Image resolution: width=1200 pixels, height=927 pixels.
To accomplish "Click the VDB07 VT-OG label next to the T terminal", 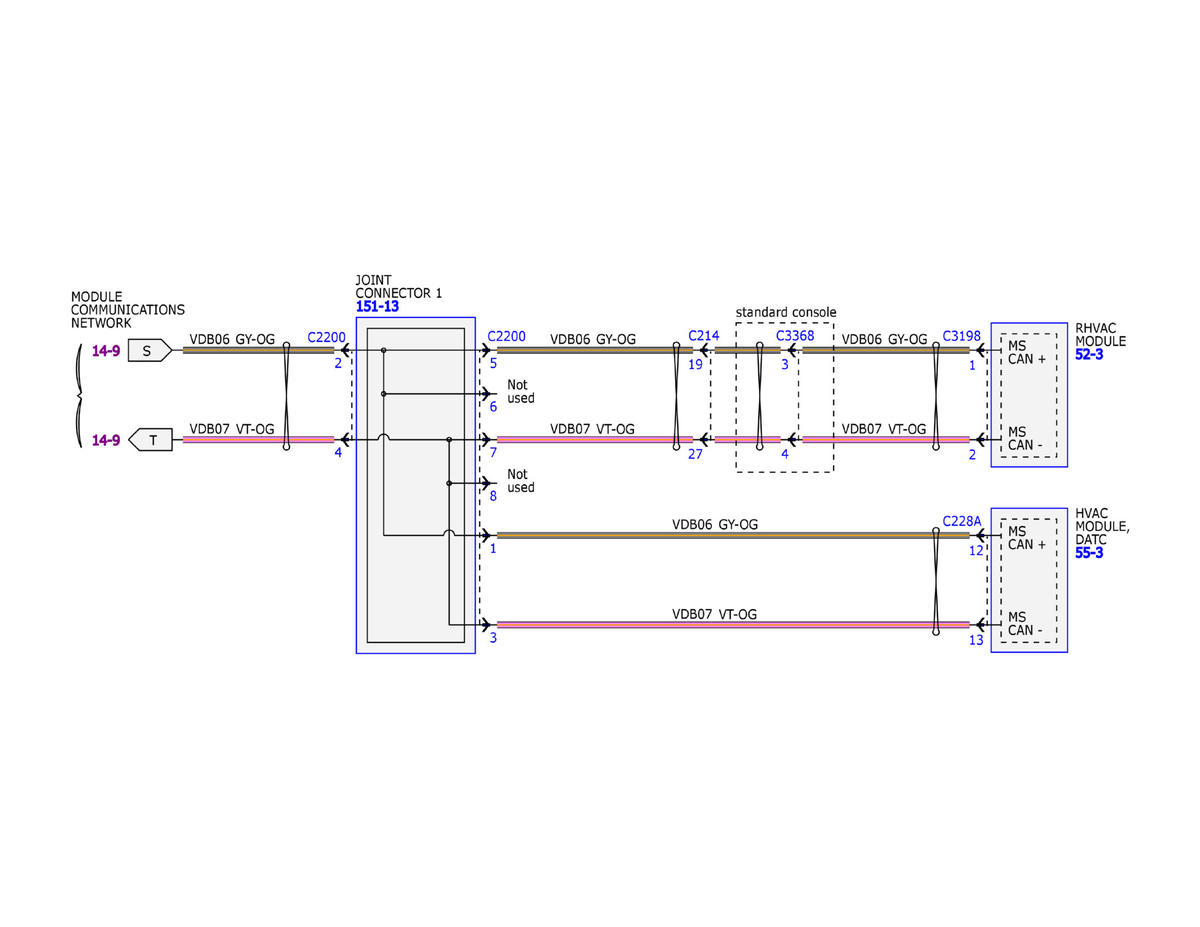I will (x=232, y=429).
